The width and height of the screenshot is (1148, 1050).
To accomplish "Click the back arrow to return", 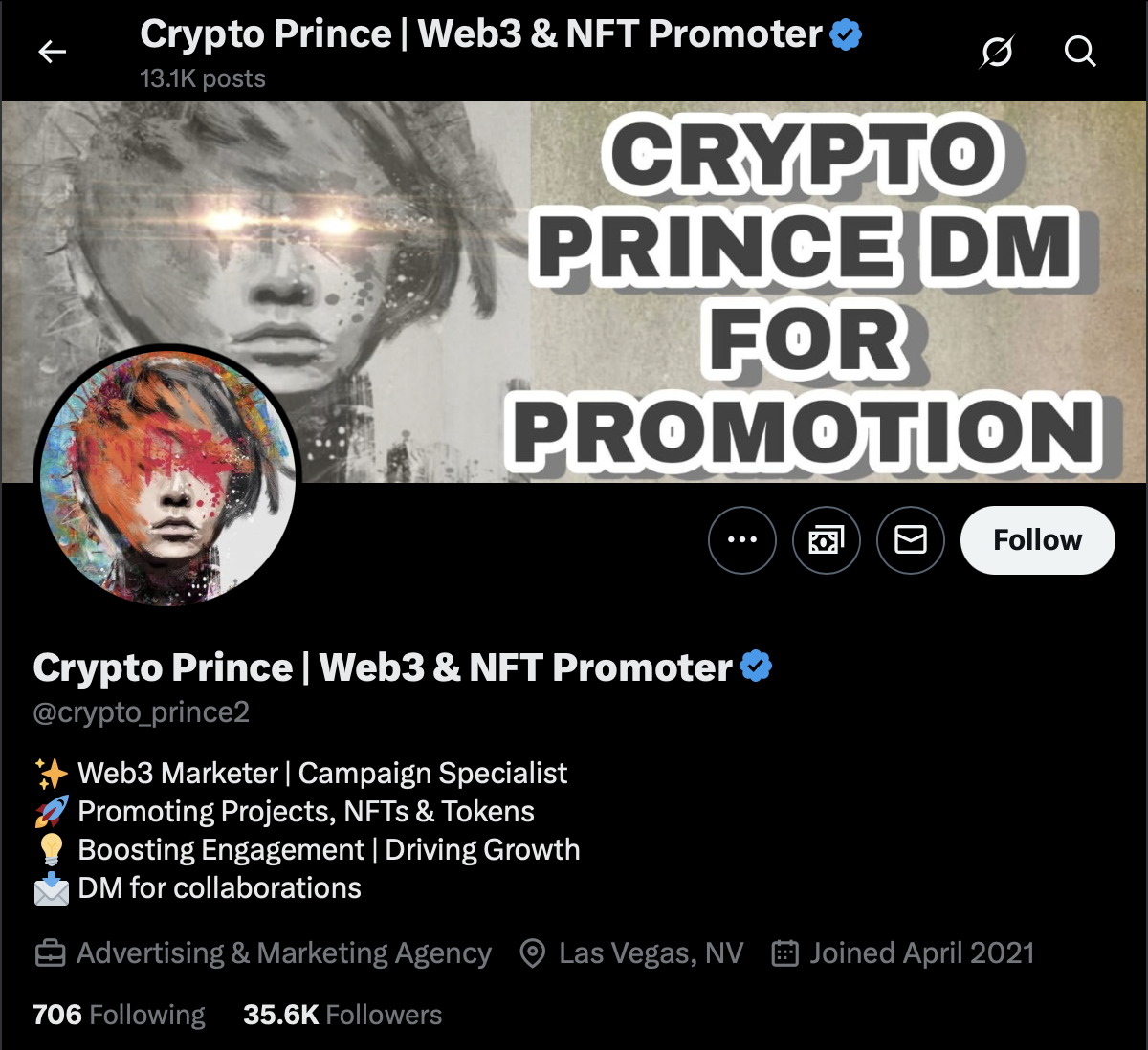I will click(53, 52).
